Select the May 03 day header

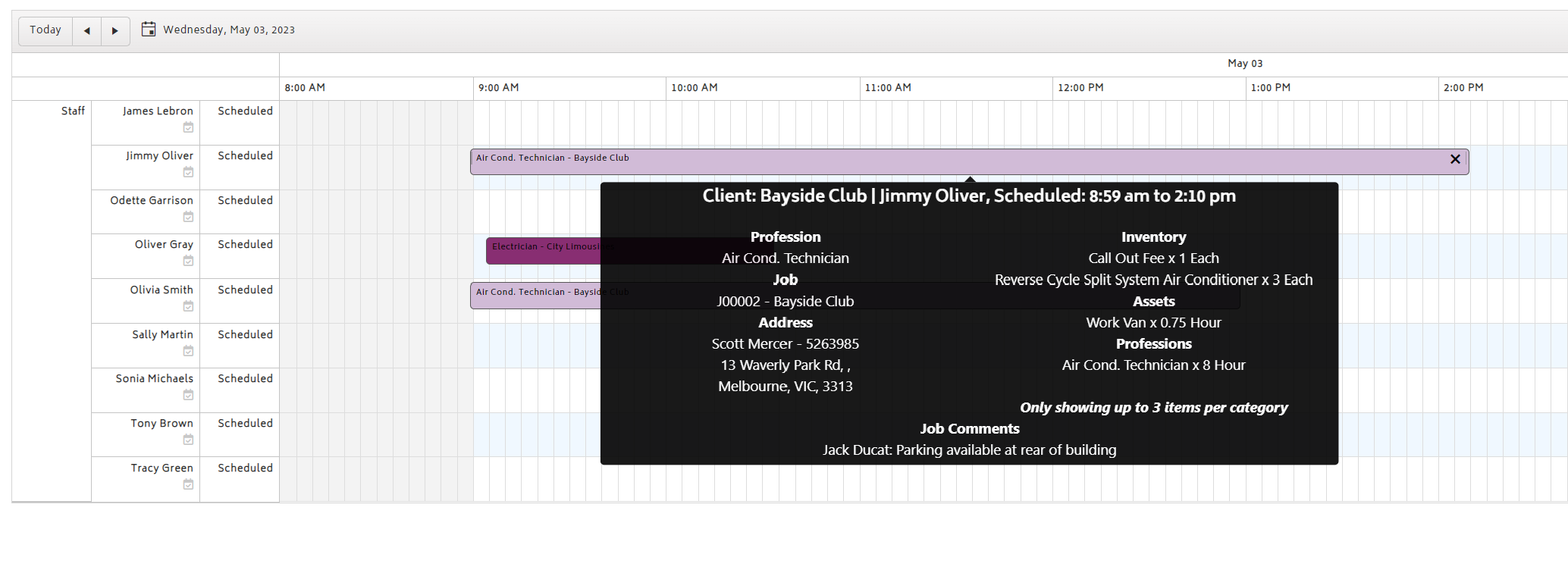point(1245,64)
